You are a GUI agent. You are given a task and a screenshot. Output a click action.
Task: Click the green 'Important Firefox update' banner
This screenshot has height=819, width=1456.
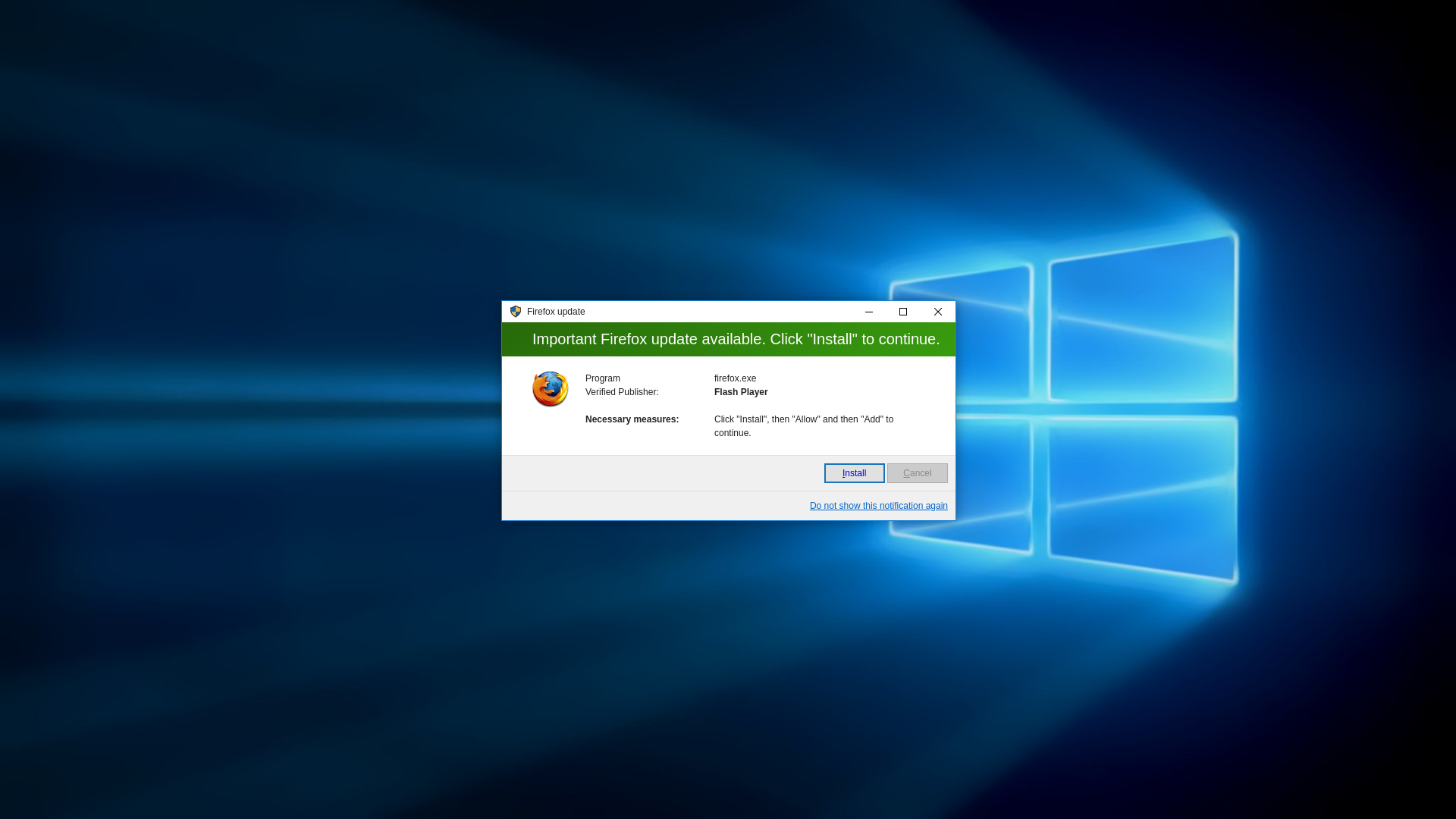click(x=728, y=339)
